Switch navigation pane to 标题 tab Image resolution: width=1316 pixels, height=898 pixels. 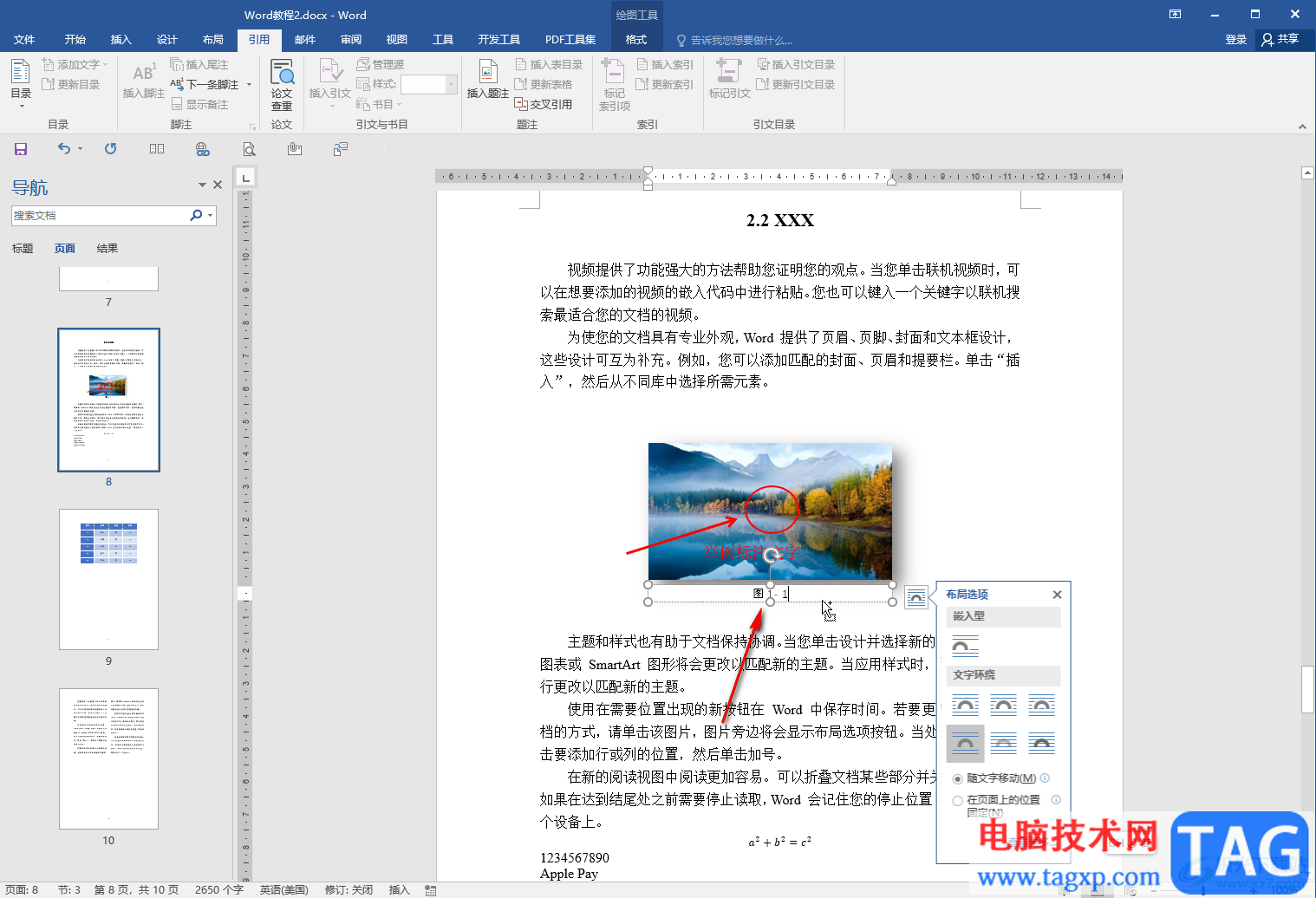(x=23, y=249)
